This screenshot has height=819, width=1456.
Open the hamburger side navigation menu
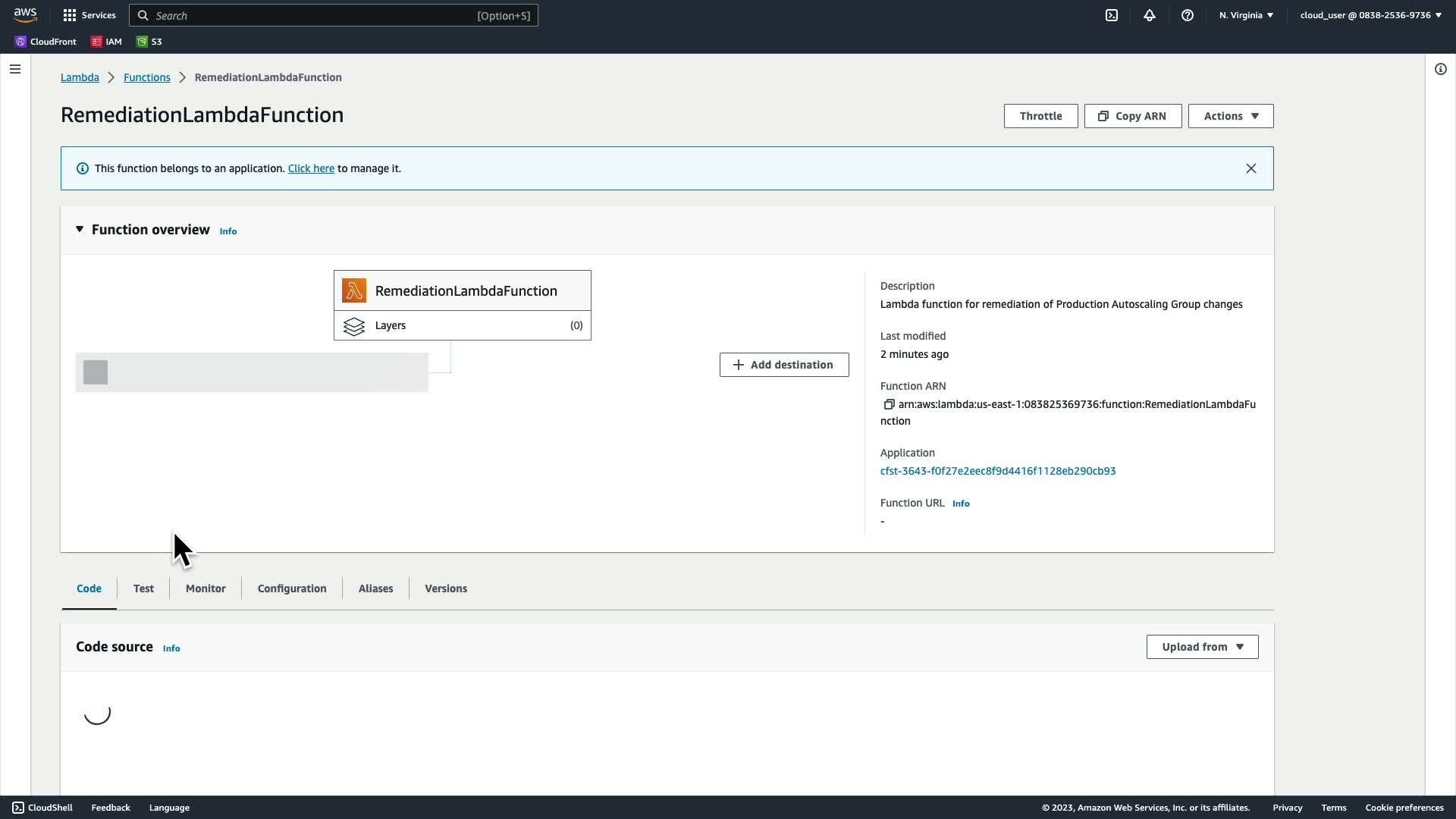[15, 69]
